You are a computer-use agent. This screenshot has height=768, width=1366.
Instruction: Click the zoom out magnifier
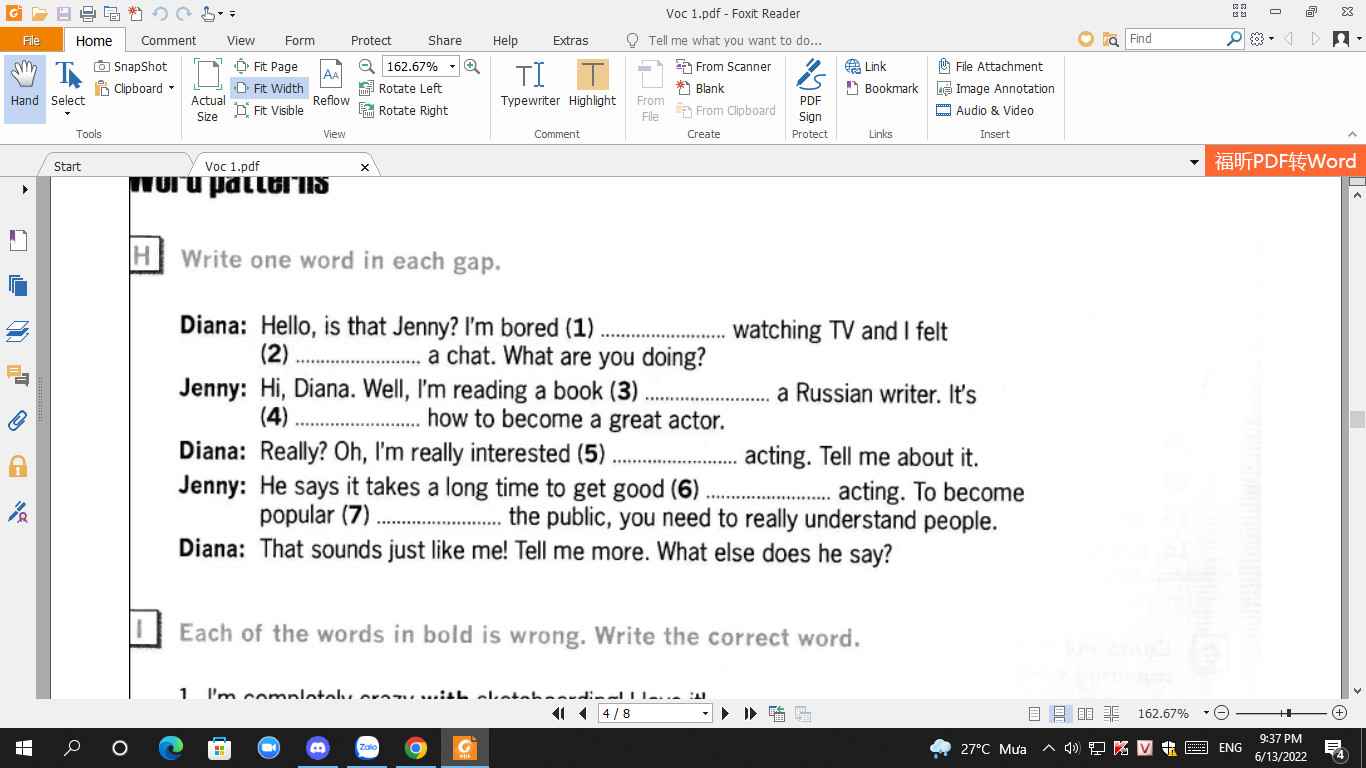367,66
